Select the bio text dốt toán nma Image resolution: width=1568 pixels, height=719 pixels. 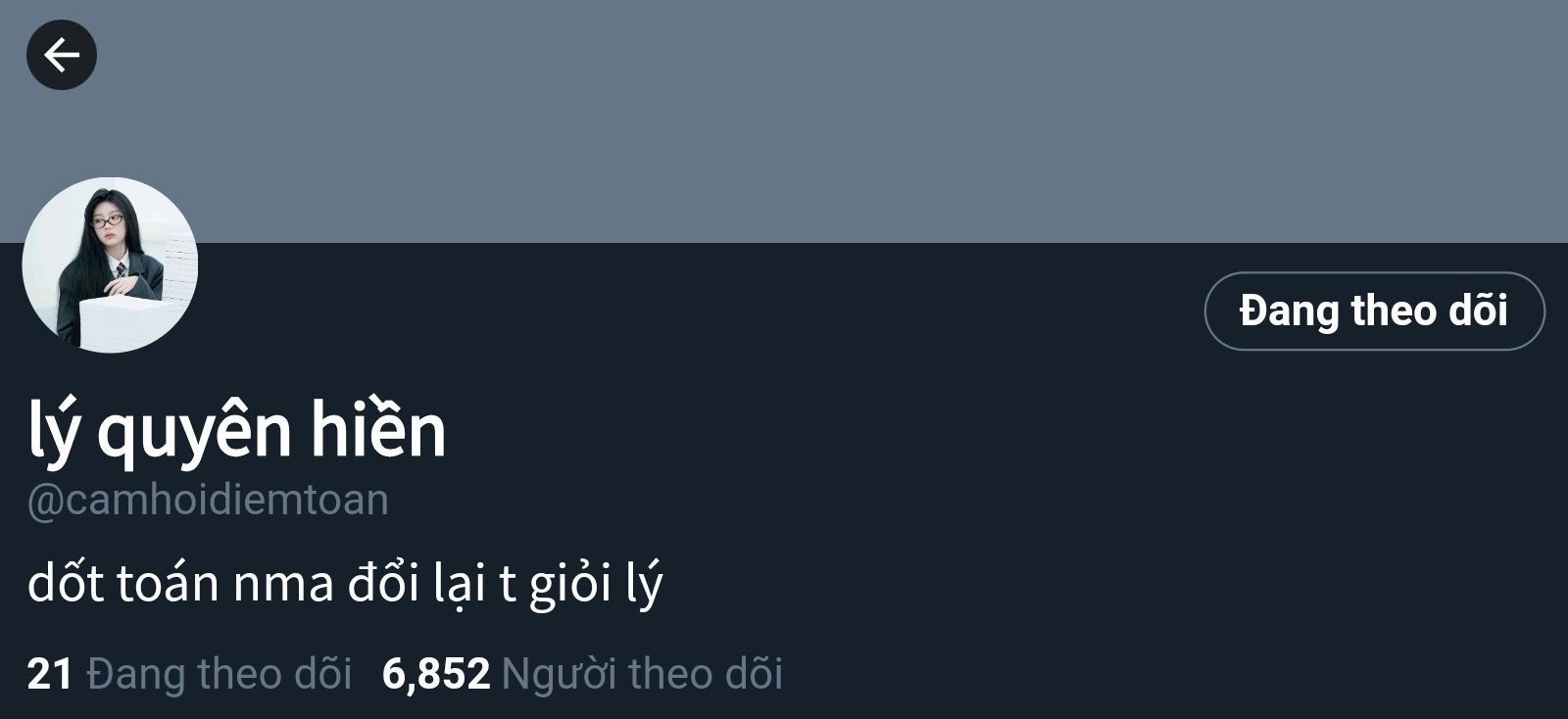click(181, 583)
